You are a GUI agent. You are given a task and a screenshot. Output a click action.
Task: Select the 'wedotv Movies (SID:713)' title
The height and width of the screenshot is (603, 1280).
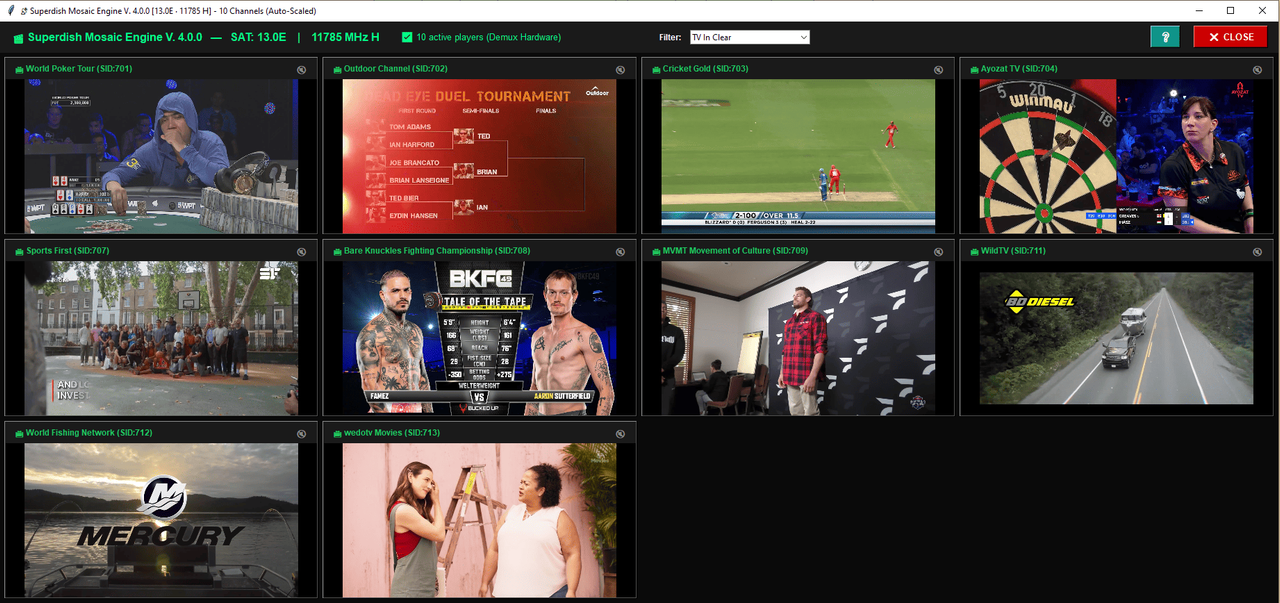[392, 433]
